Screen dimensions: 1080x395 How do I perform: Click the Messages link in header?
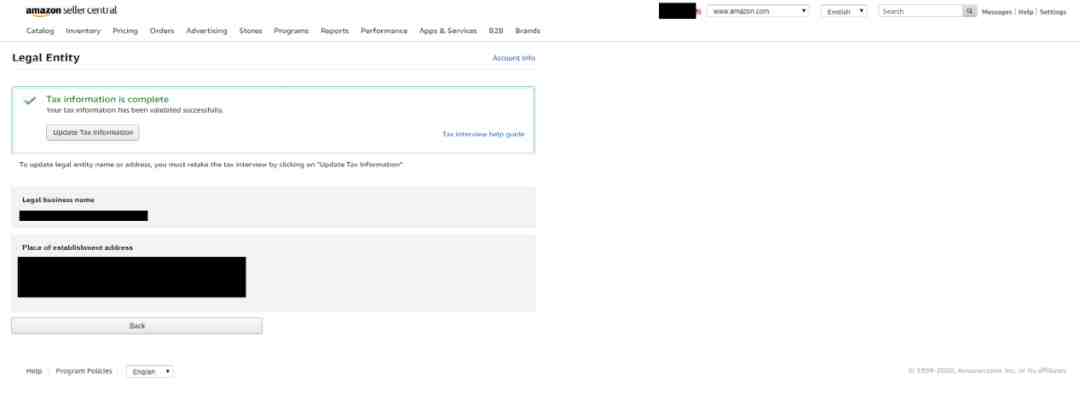point(997,12)
